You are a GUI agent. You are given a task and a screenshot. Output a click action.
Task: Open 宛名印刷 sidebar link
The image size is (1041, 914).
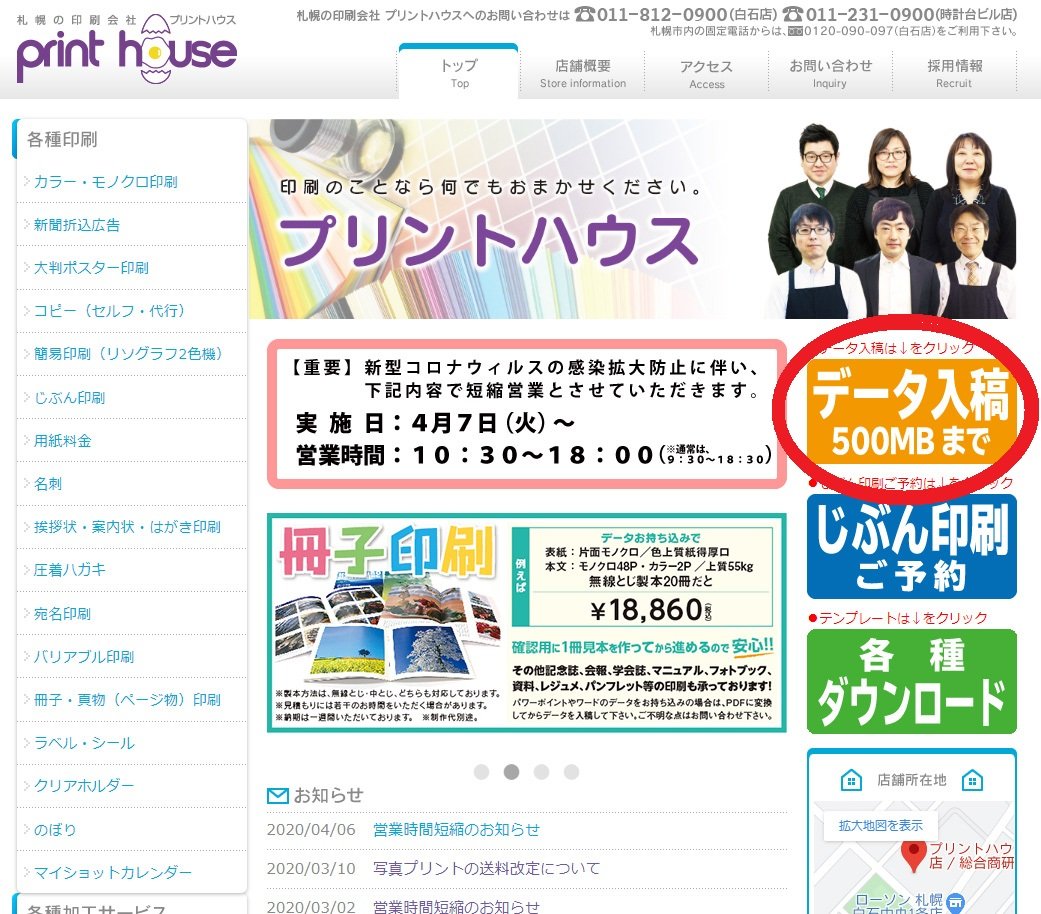tap(62, 613)
